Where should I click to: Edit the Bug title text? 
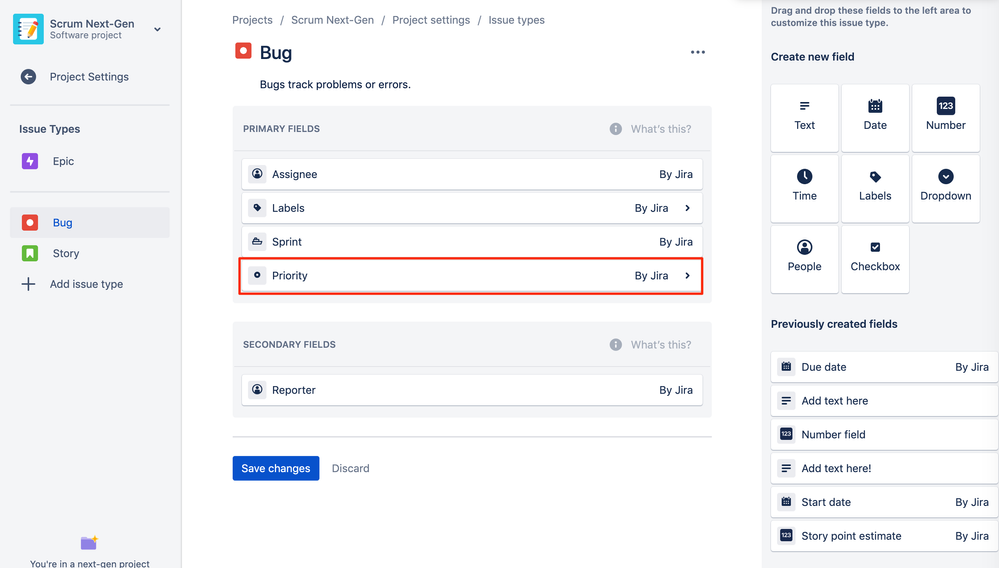click(x=276, y=52)
